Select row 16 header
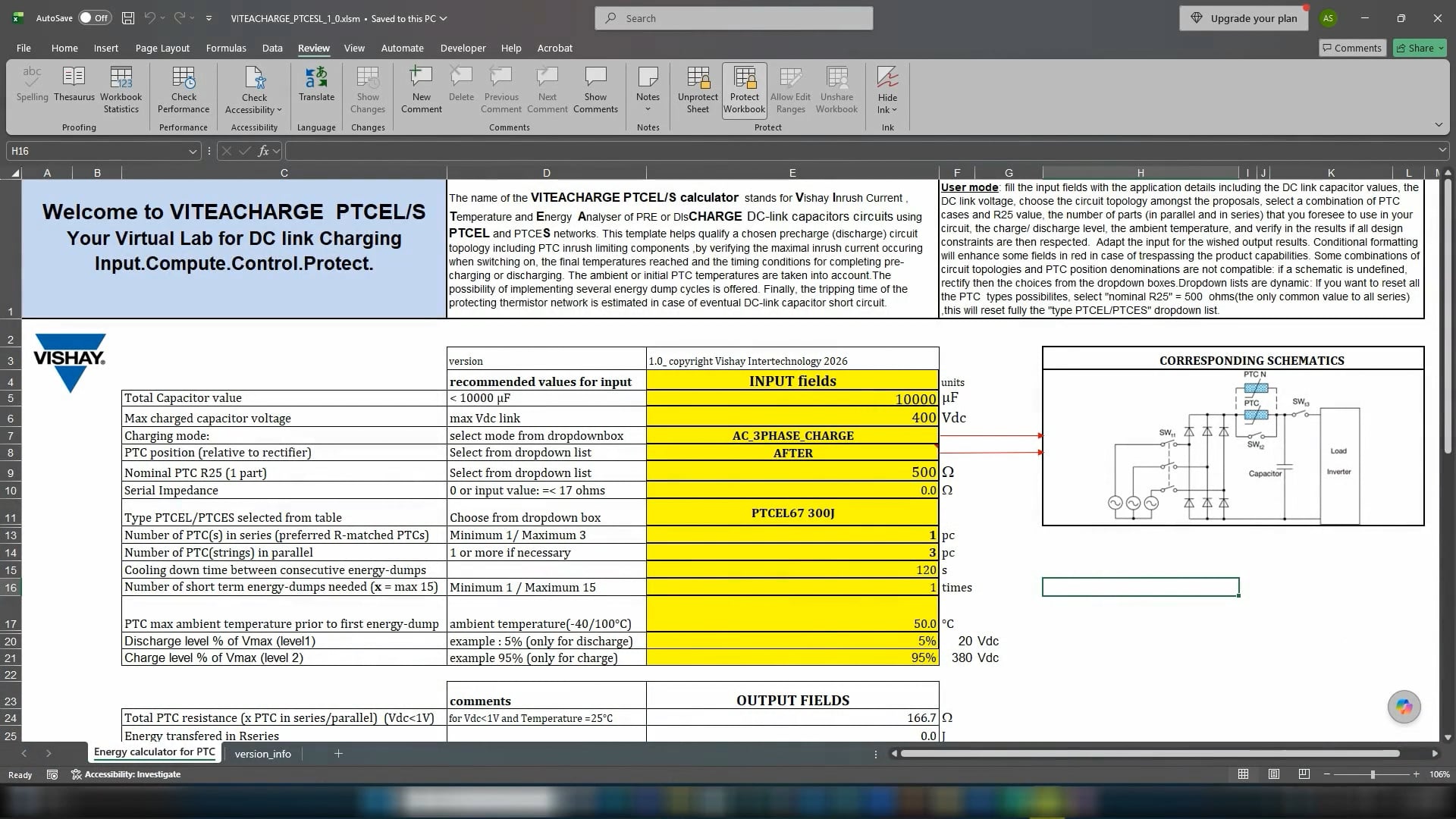1456x819 pixels. [11, 588]
